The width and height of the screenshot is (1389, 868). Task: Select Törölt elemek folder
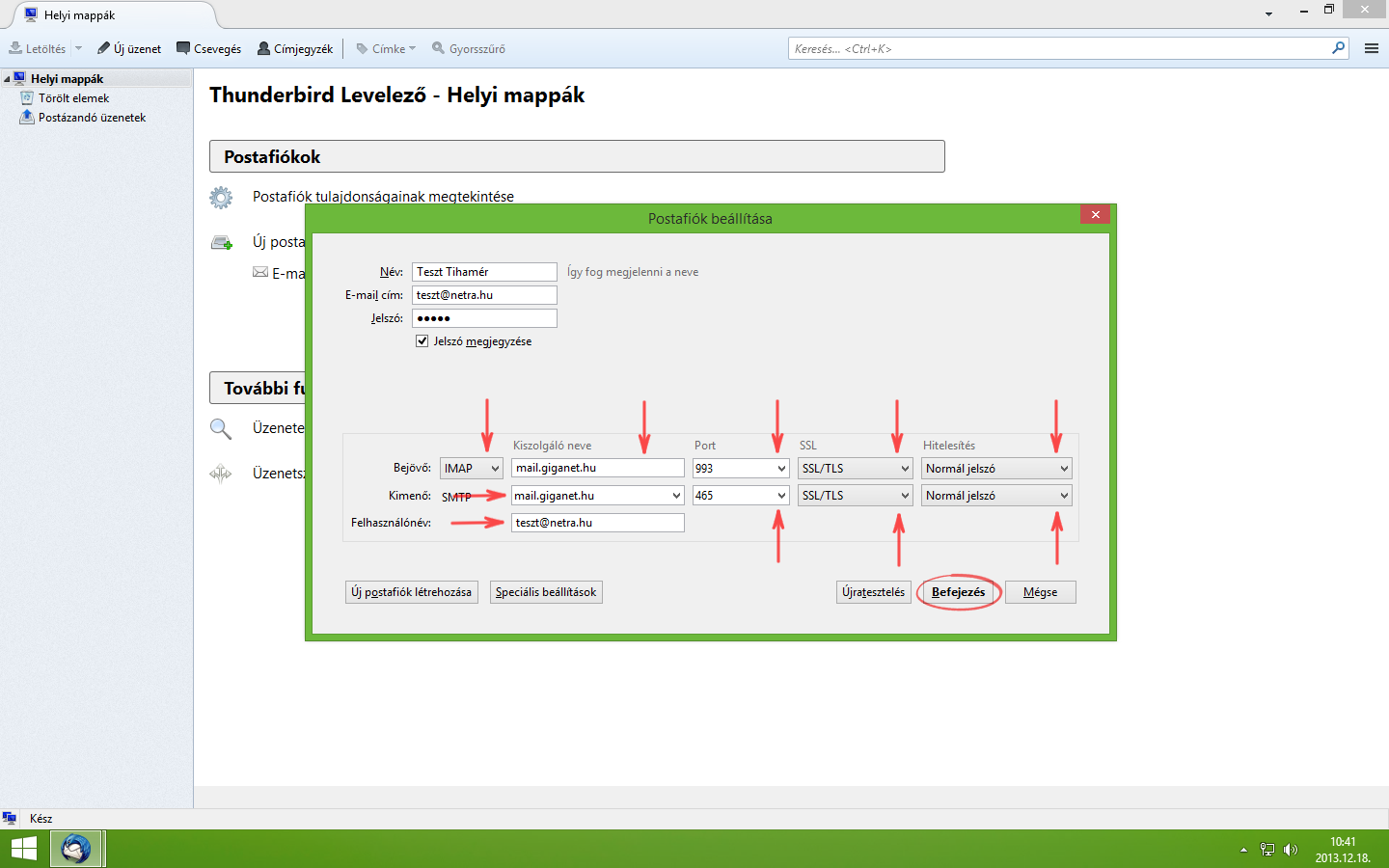click(x=73, y=98)
